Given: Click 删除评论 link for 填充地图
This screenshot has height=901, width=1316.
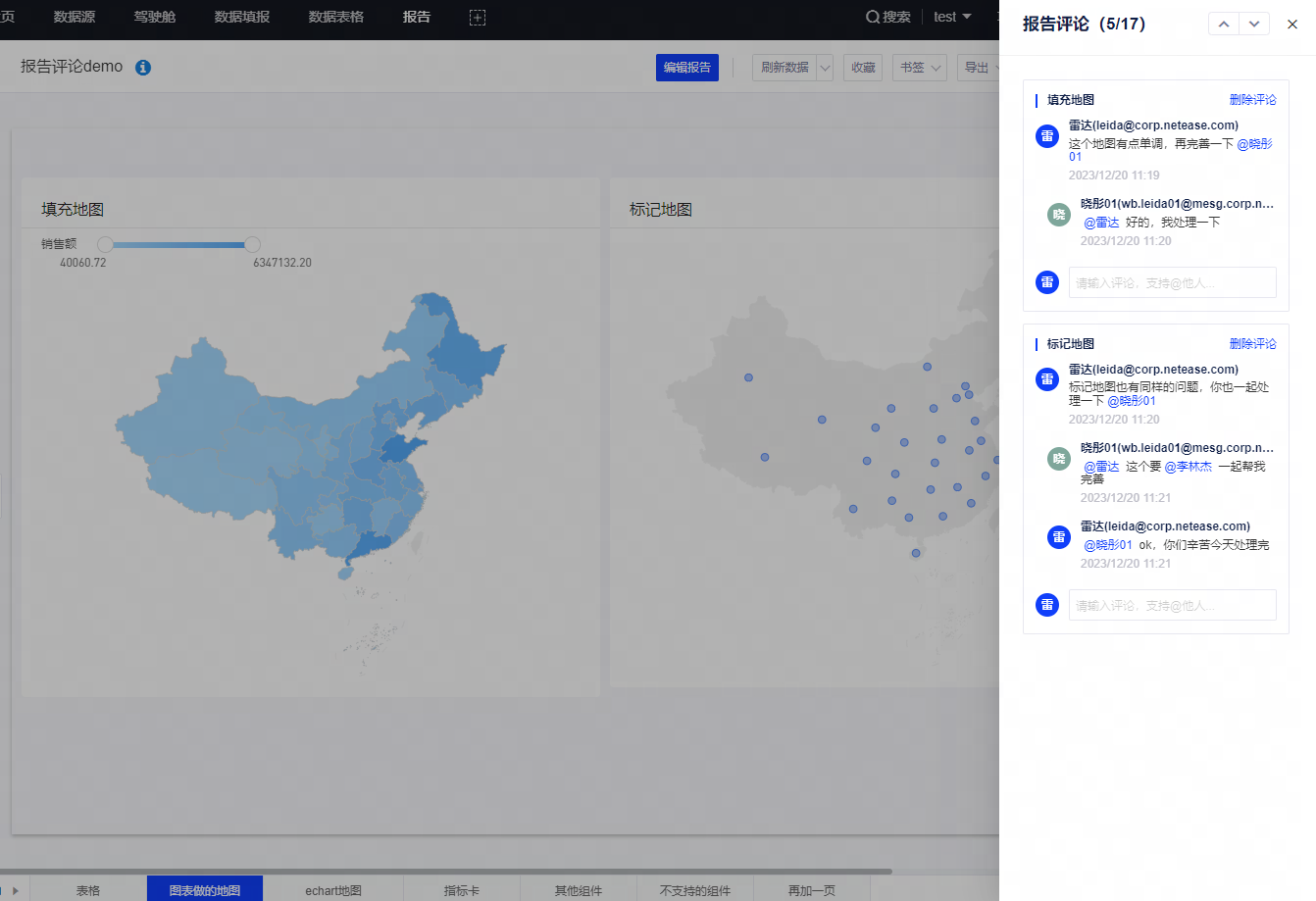Looking at the screenshot, I should pos(1252,100).
